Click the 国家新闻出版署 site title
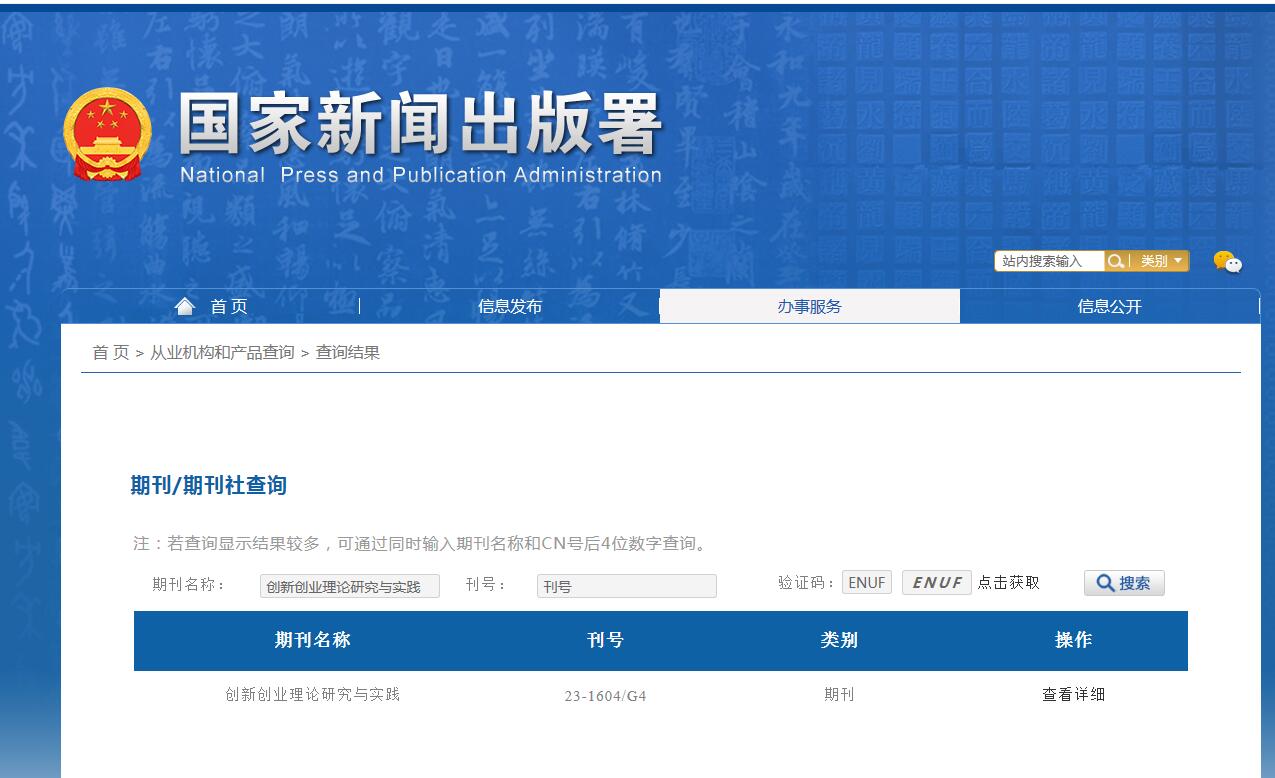 point(420,127)
